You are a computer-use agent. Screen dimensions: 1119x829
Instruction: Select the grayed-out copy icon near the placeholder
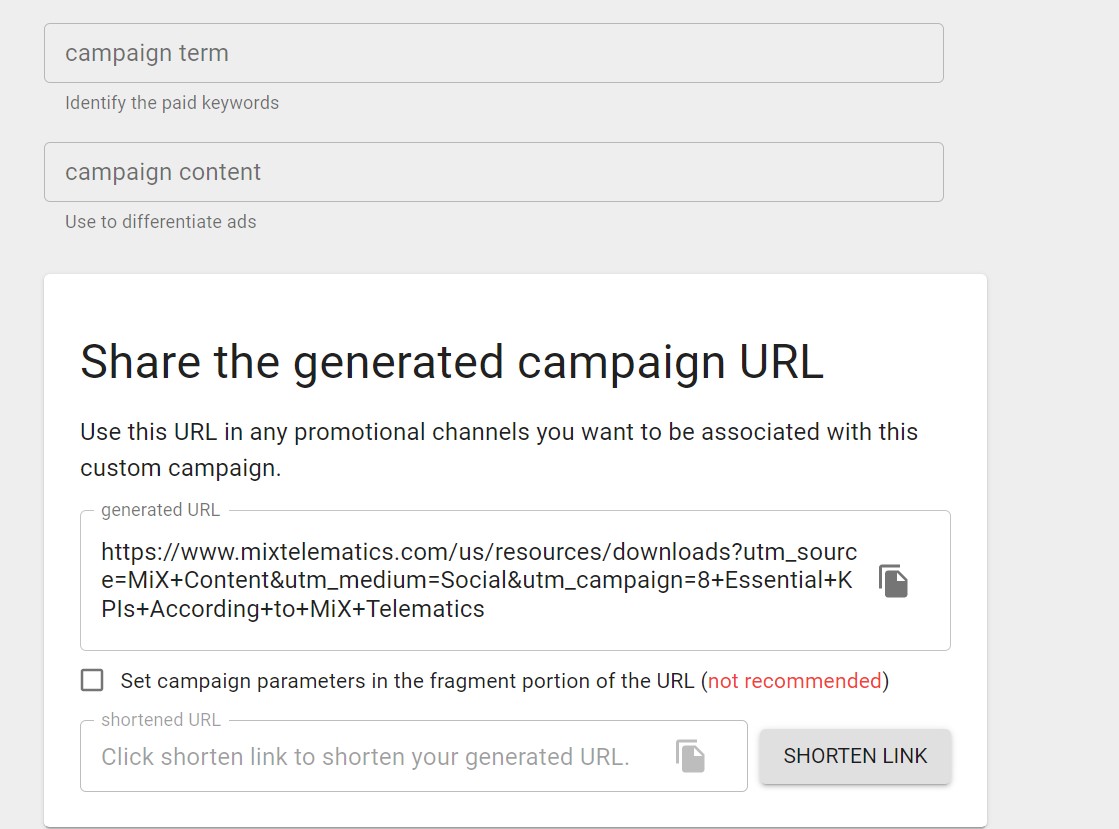[691, 756]
